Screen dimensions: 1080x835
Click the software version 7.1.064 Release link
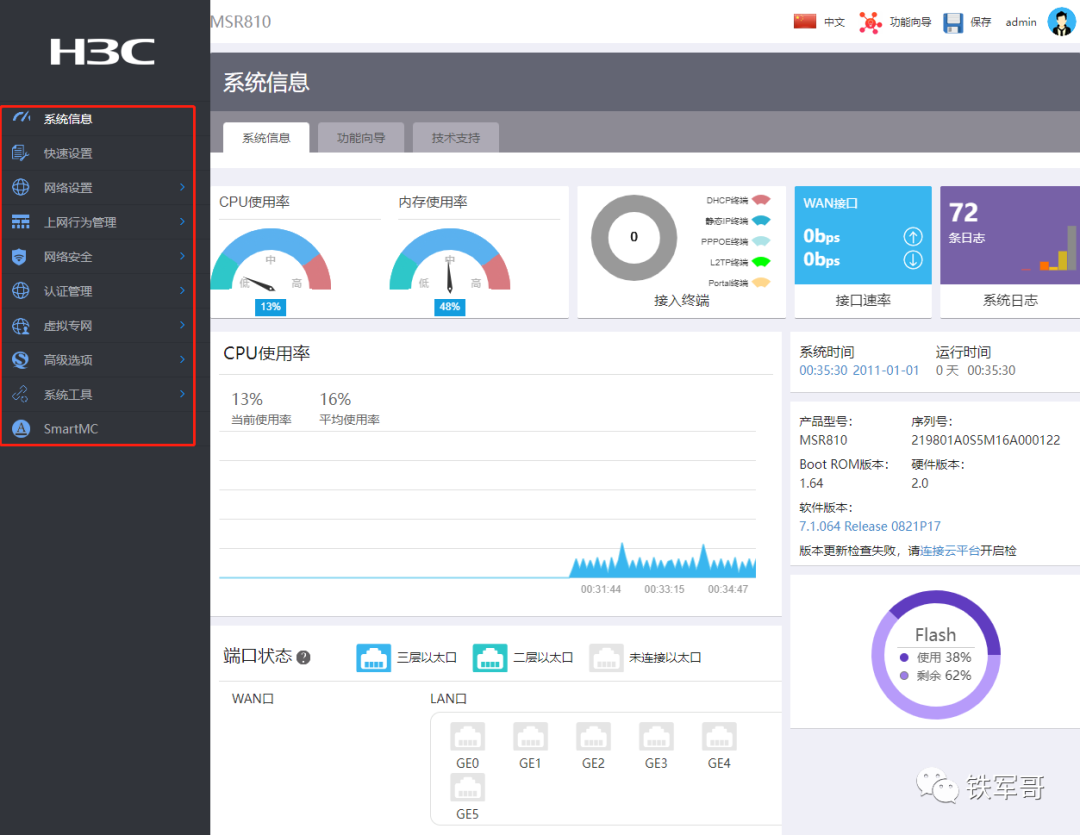point(869,526)
